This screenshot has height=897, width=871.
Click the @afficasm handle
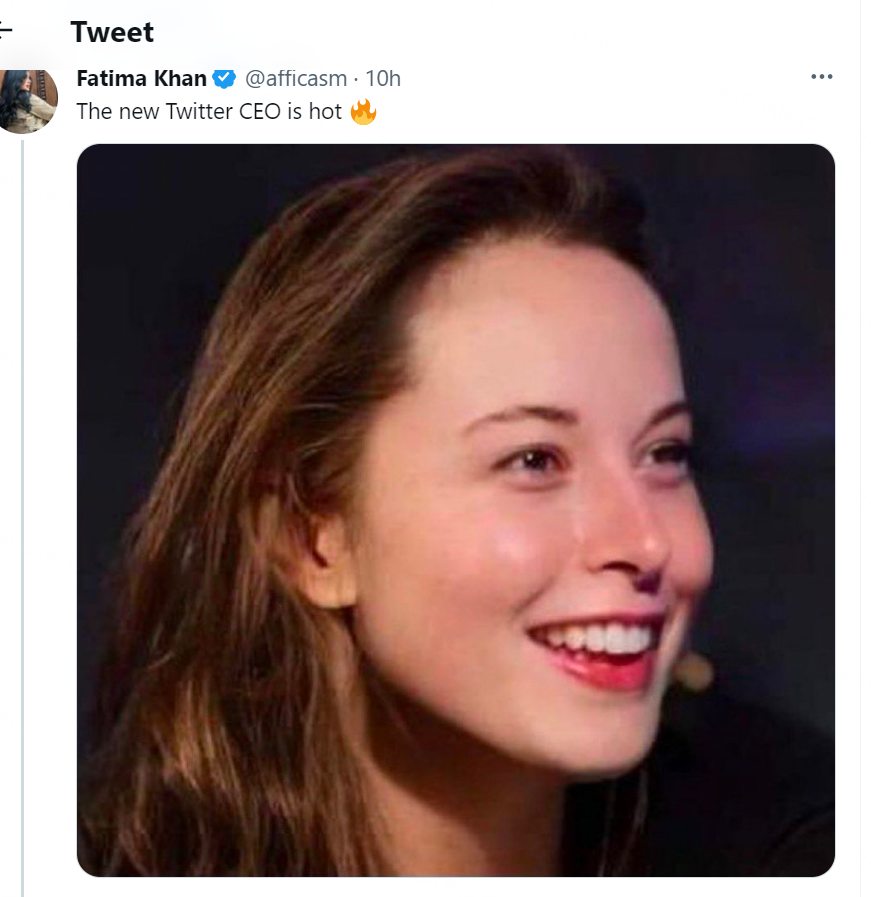(297, 79)
